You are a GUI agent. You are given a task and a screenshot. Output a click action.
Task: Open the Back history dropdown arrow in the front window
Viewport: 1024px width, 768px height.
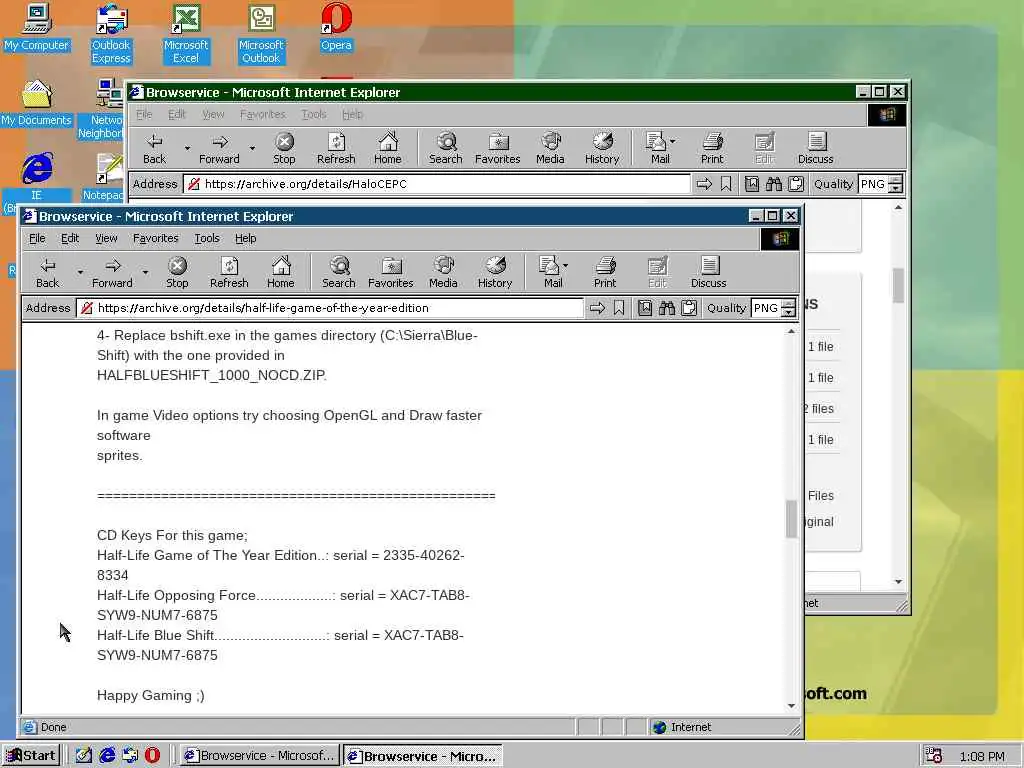click(x=80, y=272)
